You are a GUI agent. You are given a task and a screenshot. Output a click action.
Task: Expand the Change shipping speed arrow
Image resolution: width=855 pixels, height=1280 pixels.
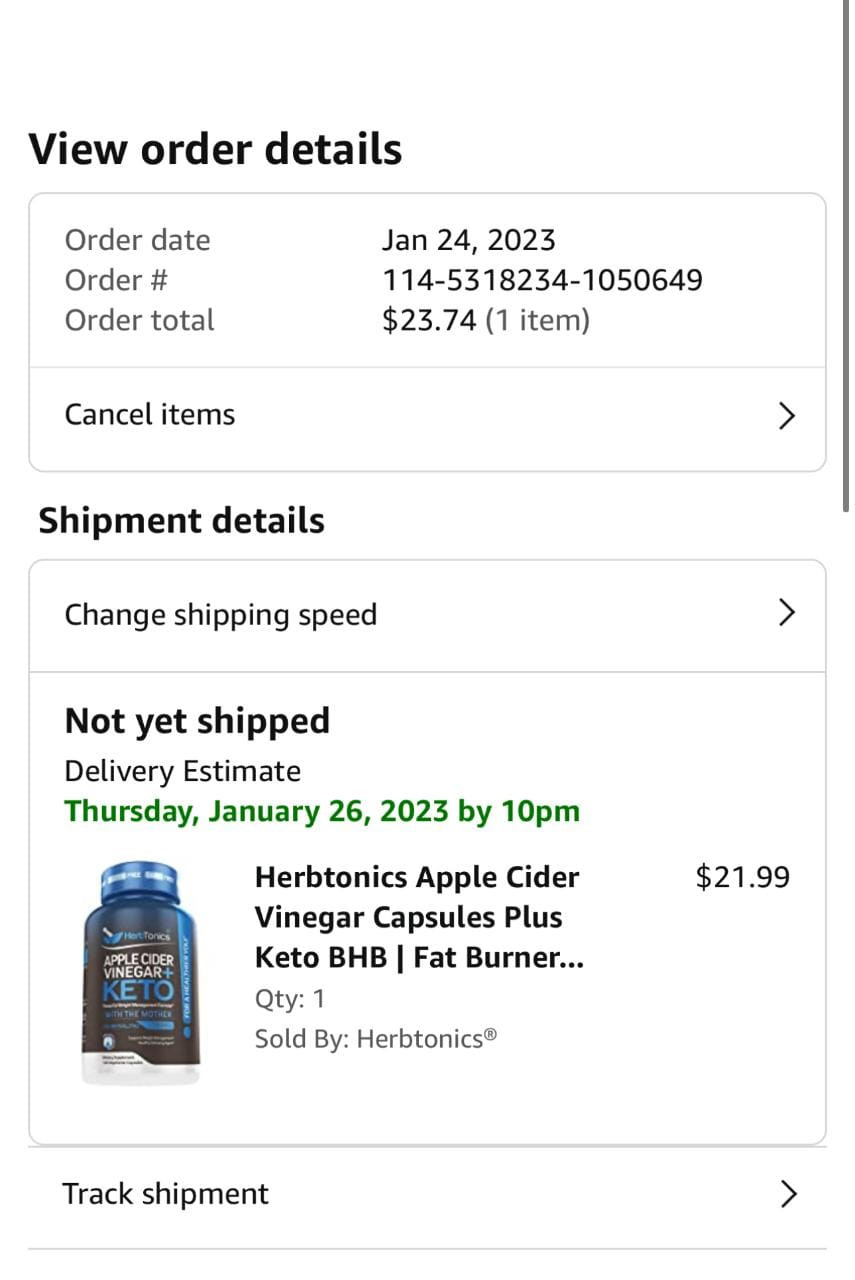click(x=787, y=613)
